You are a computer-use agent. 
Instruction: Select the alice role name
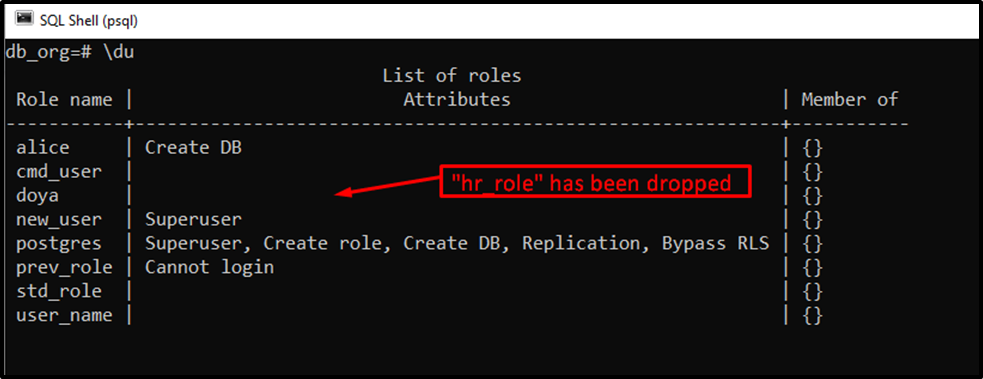[43, 148]
